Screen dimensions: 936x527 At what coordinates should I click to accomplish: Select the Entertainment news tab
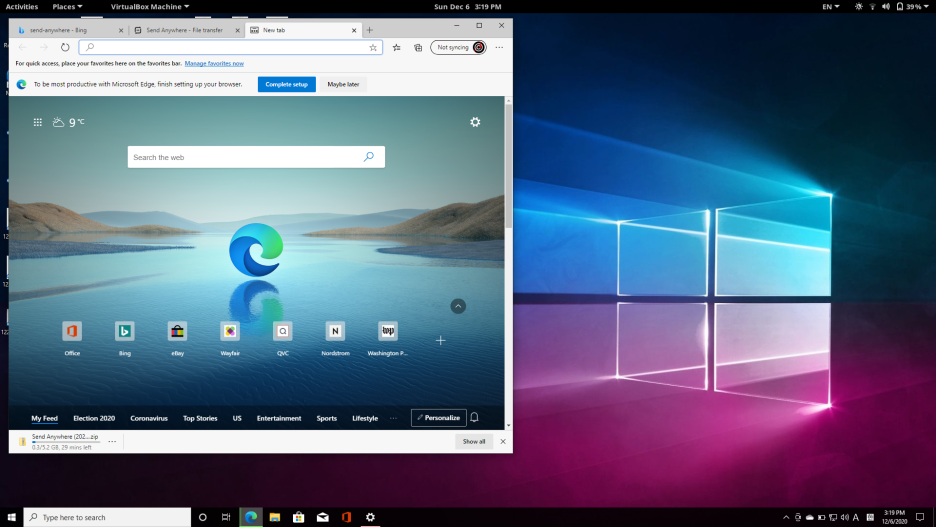(279, 418)
